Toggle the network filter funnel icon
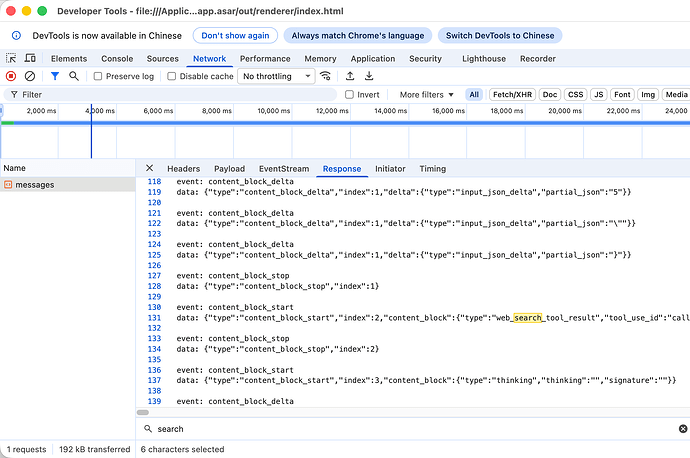This screenshot has width=690, height=458. (55, 76)
